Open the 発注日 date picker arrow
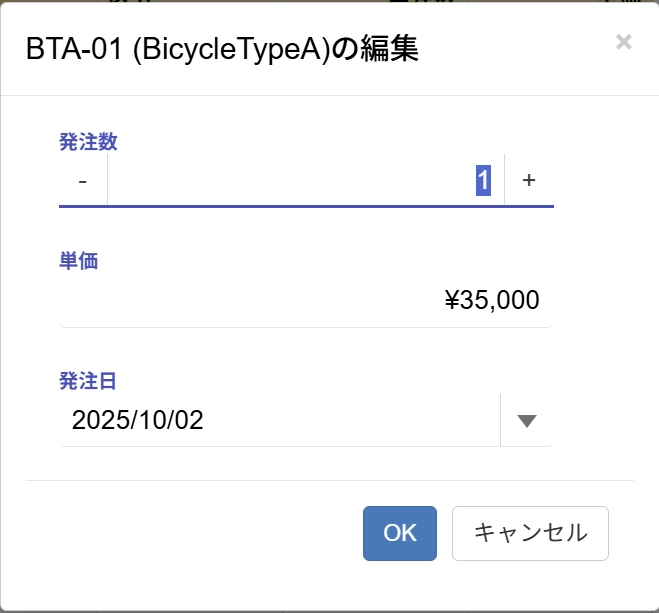 527,420
